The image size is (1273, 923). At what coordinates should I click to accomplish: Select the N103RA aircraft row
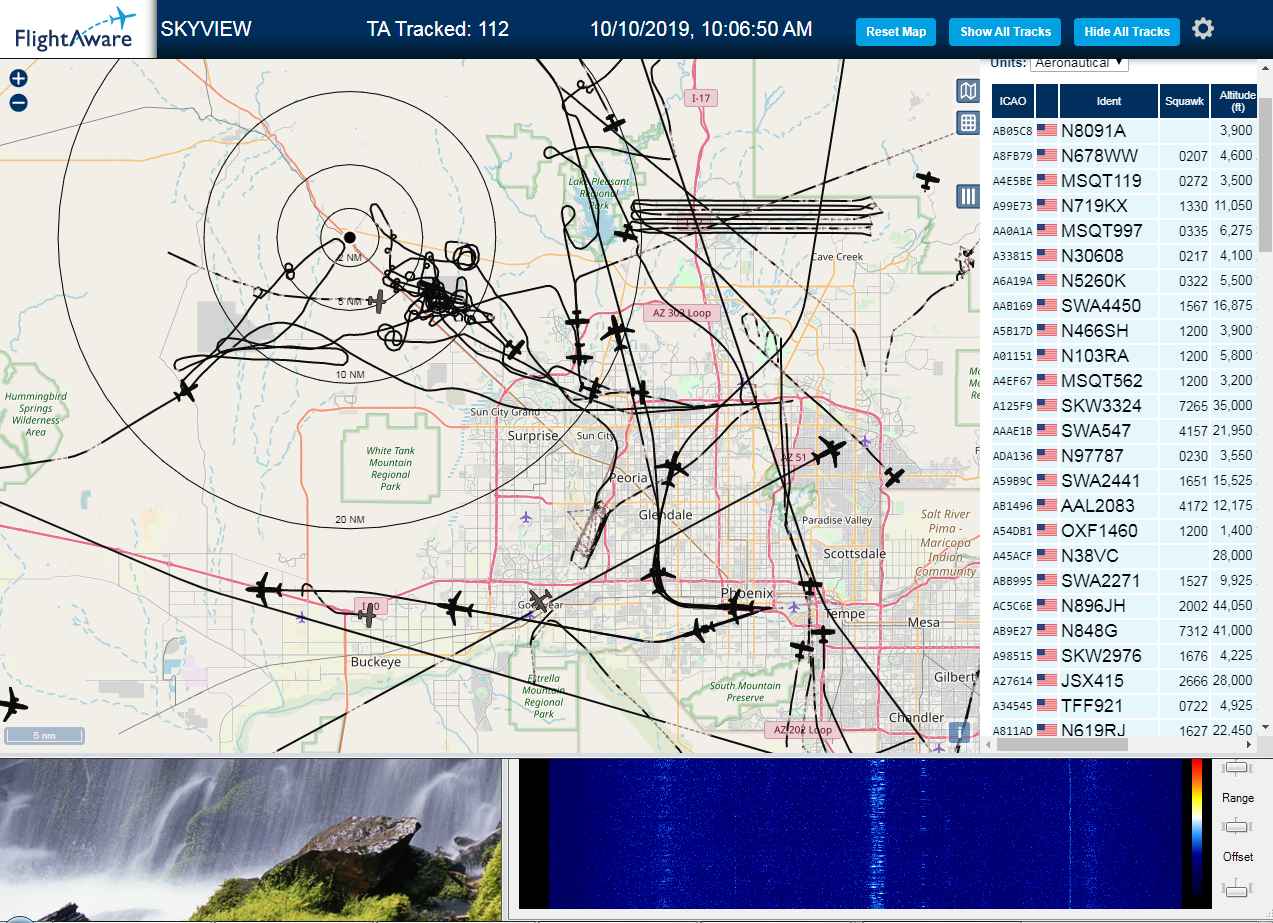(x=1125, y=355)
